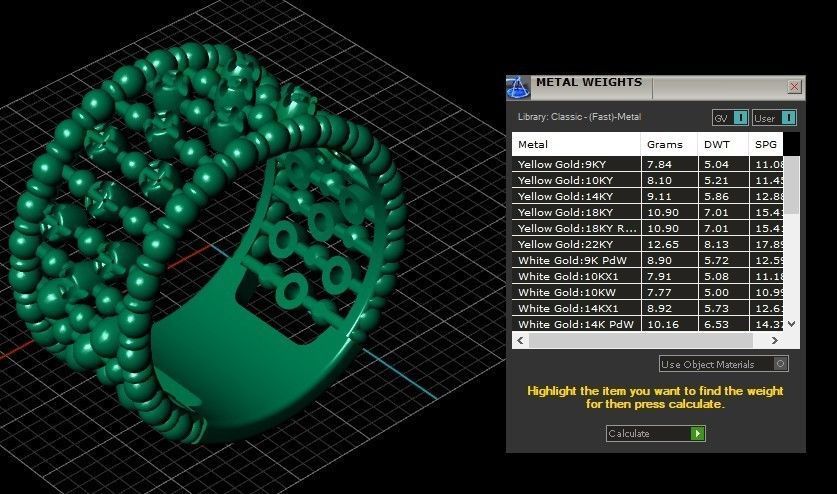
Task: Click the vertical scrollbar thumb
Action: (792, 185)
